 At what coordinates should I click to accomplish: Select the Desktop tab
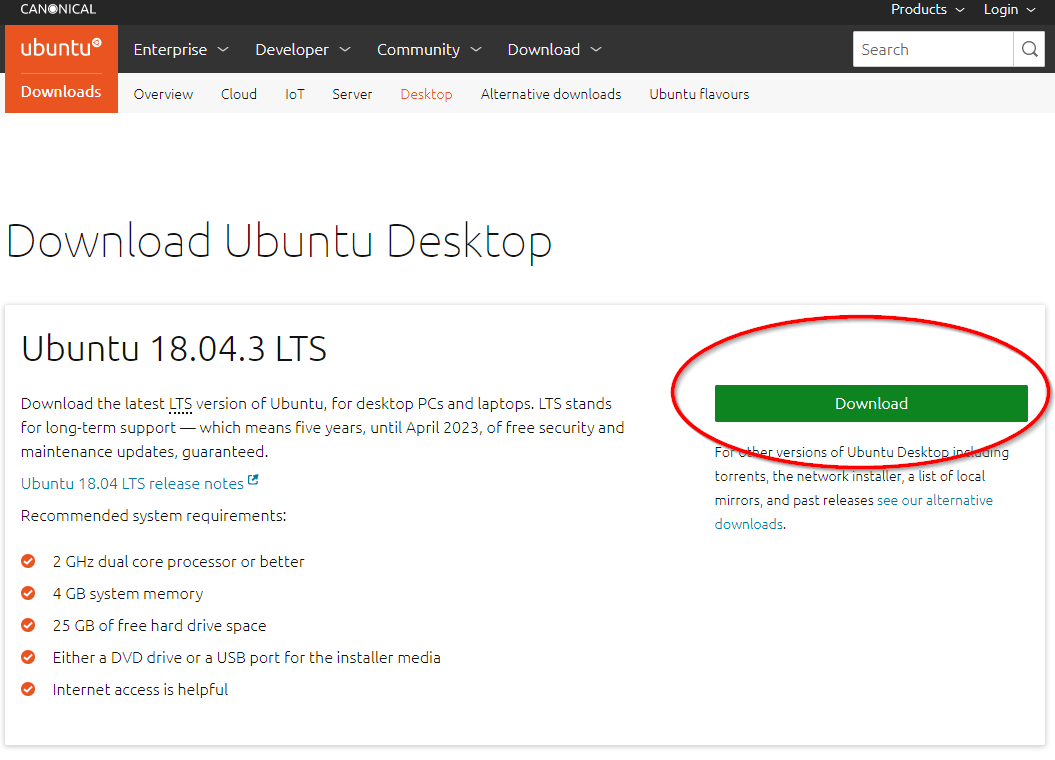tap(426, 94)
